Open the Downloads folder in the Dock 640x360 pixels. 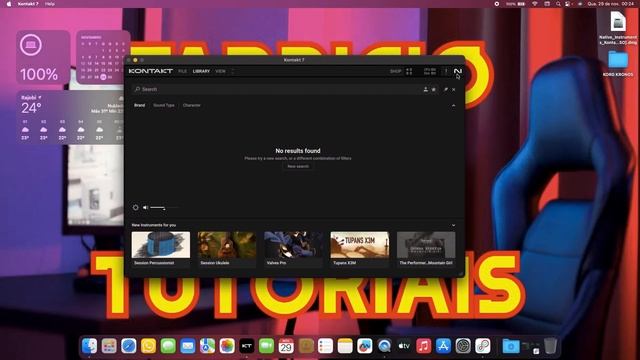[511, 346]
